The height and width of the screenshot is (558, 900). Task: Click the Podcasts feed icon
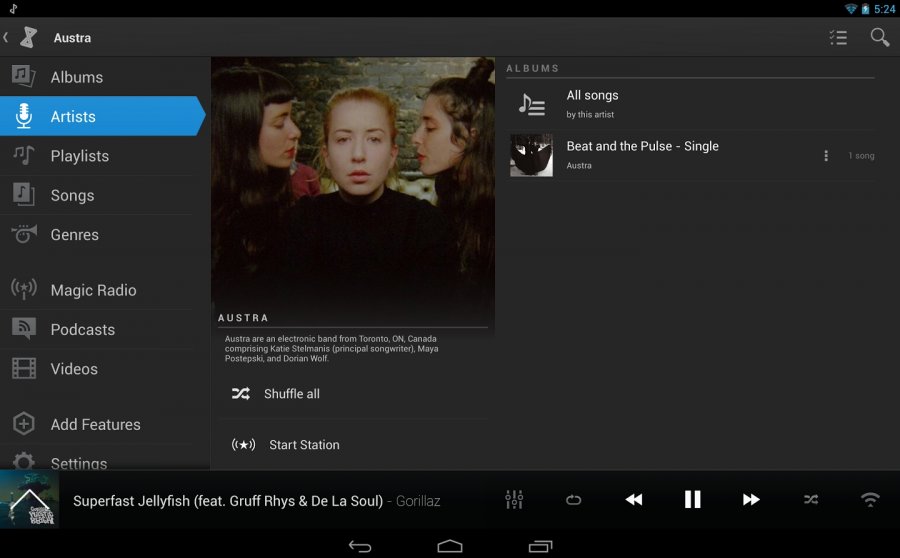24,328
